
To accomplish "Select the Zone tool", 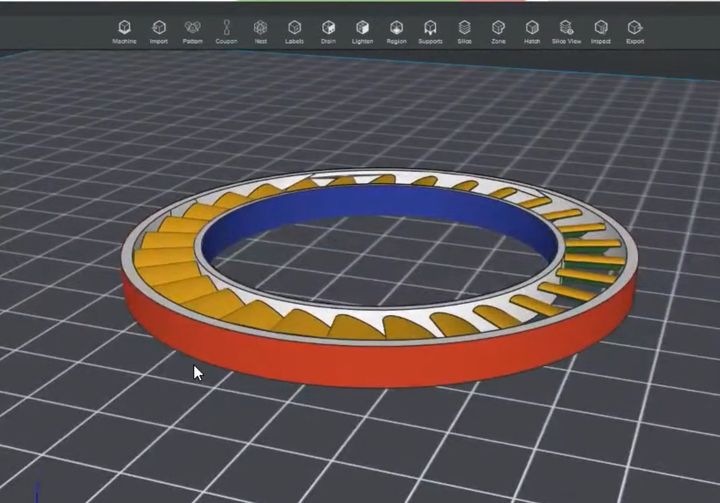I will [498, 30].
